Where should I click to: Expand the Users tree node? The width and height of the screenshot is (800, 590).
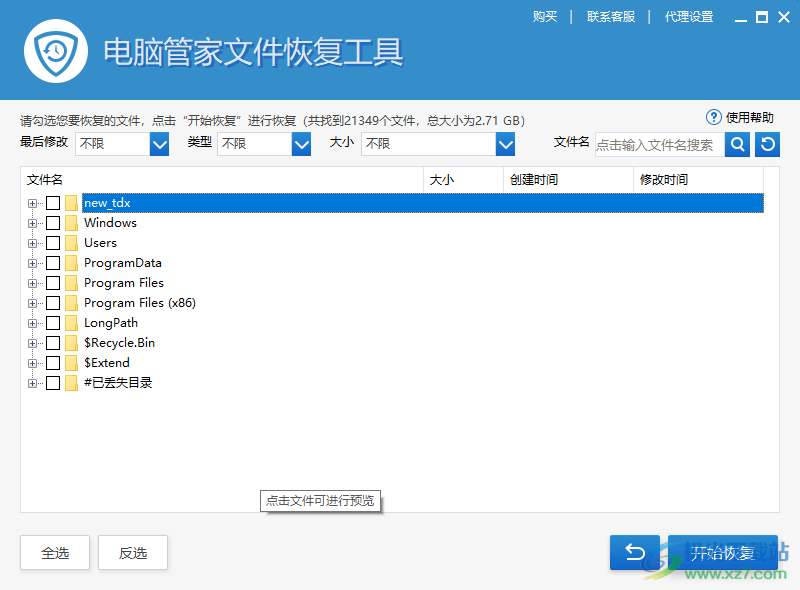32,243
